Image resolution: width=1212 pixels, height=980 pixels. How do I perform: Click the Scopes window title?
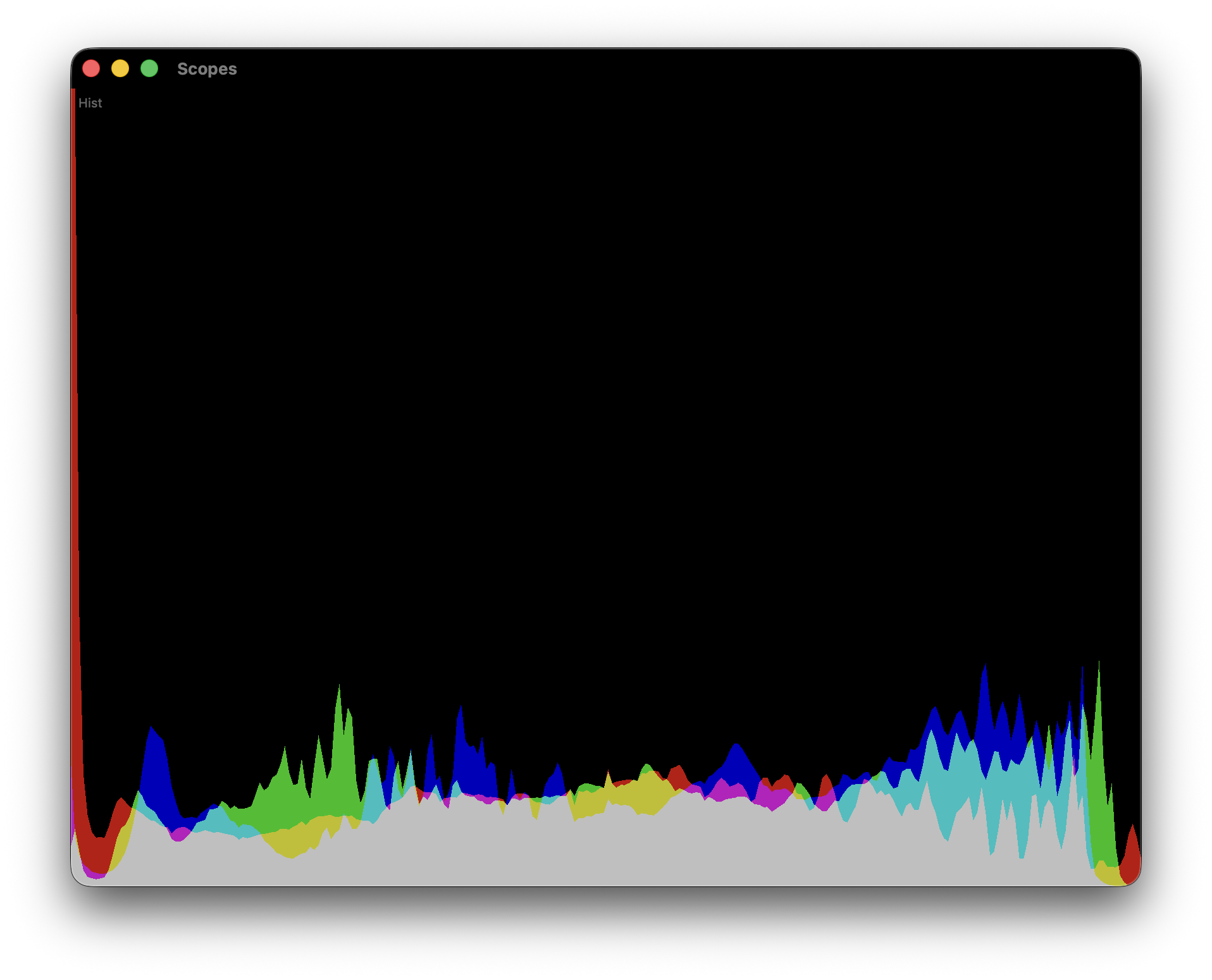click(207, 69)
